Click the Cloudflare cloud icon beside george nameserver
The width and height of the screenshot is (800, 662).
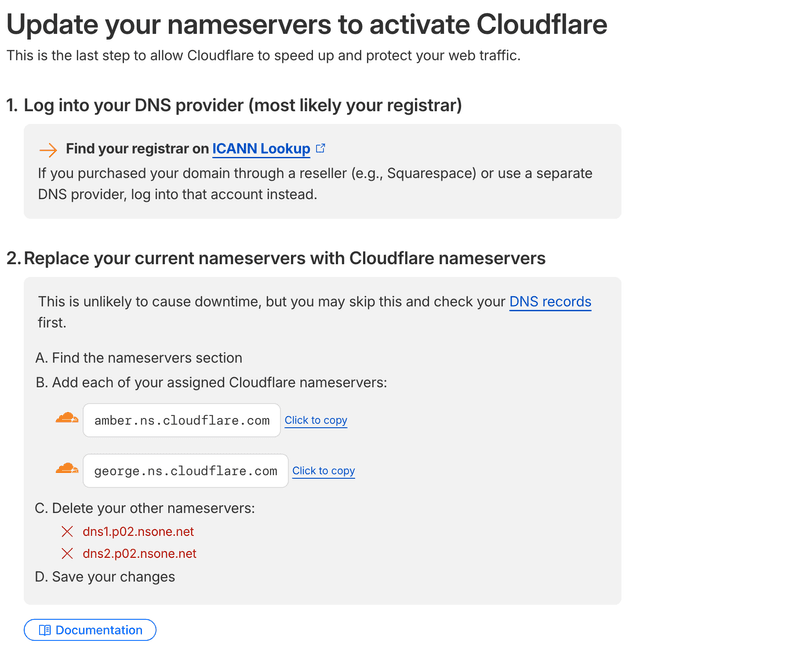tap(67, 468)
